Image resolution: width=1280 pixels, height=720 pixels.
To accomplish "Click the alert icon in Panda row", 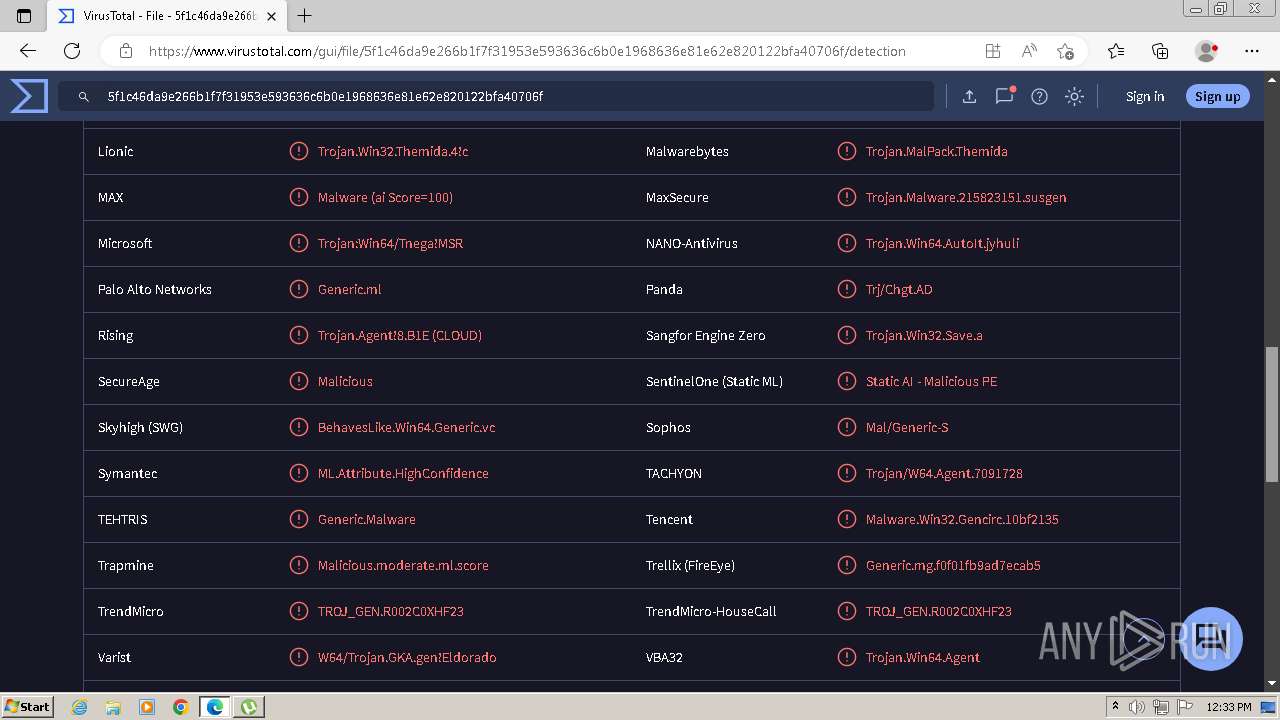I will point(846,289).
